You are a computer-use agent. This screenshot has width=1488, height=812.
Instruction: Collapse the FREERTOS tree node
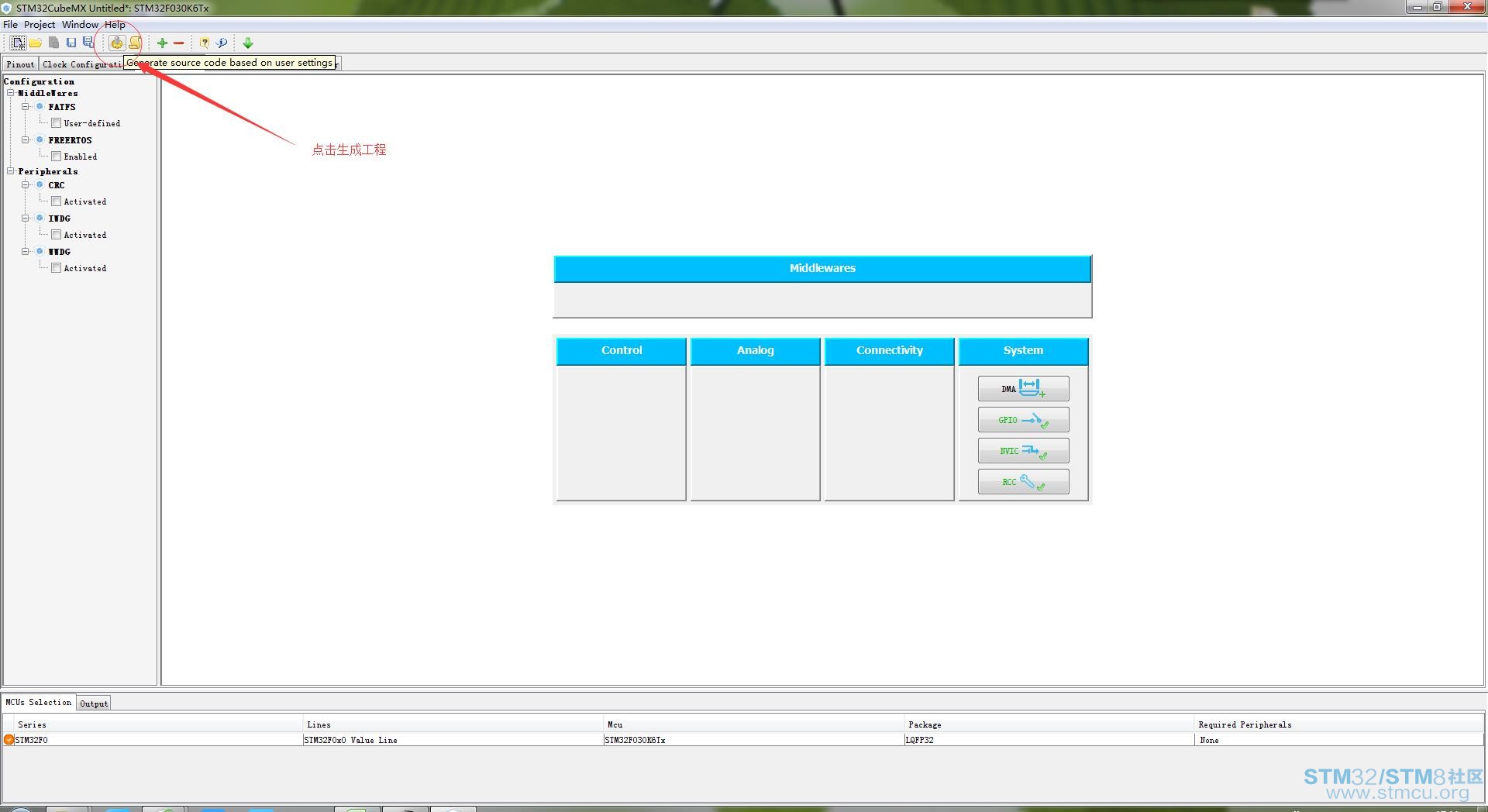[26, 140]
